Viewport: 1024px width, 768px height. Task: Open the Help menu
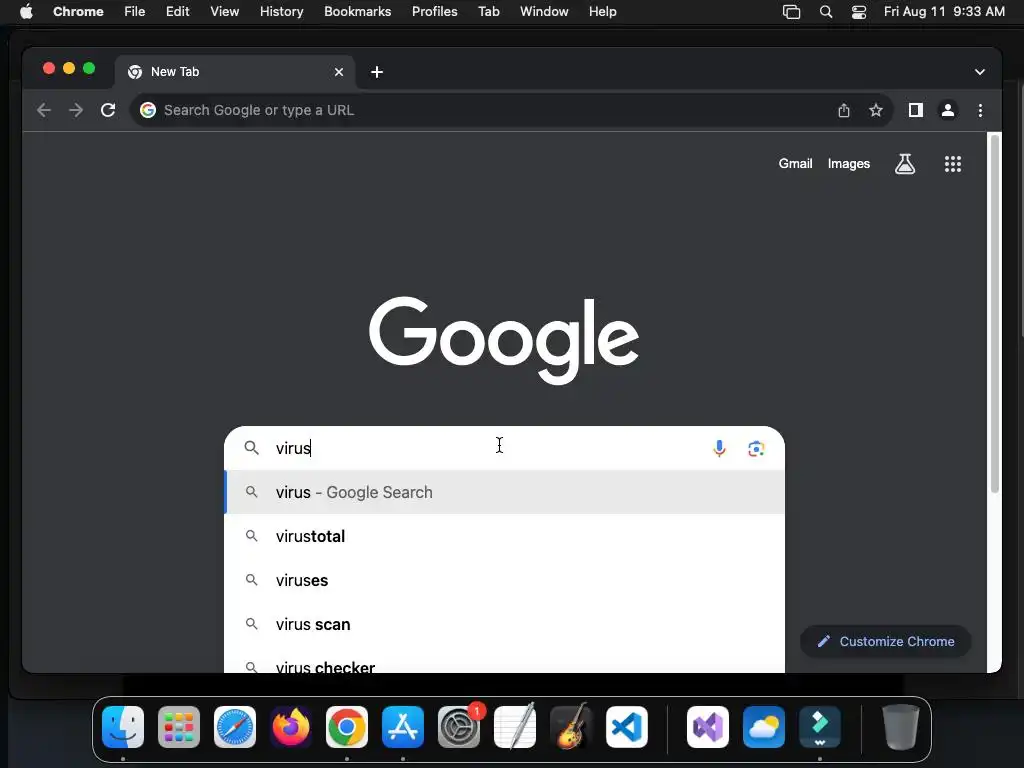[602, 12]
